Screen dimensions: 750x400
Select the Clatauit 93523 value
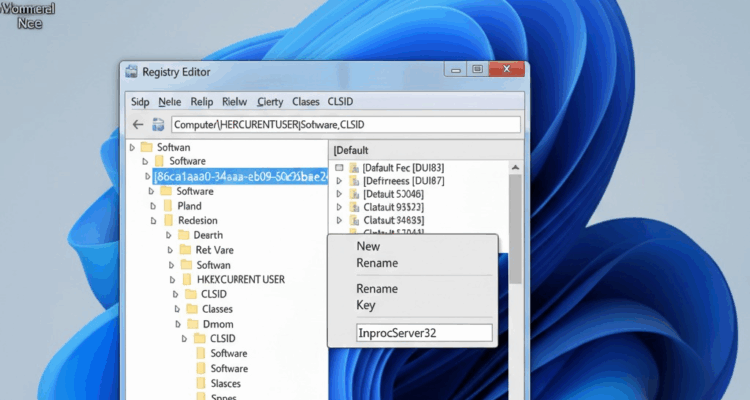(x=393, y=207)
